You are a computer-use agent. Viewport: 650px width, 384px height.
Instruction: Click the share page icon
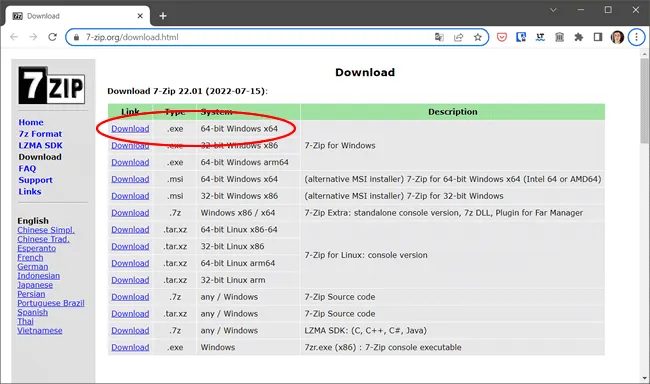(x=458, y=37)
